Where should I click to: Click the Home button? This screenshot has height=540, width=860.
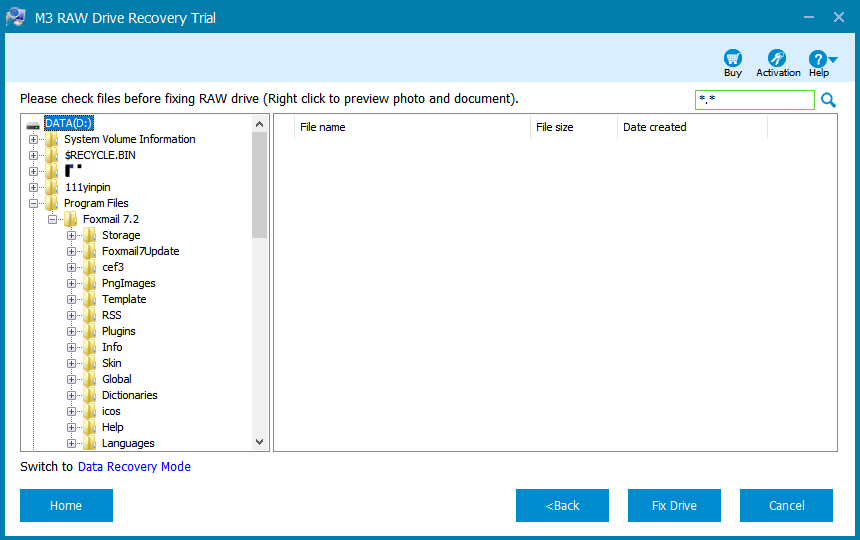[x=66, y=505]
